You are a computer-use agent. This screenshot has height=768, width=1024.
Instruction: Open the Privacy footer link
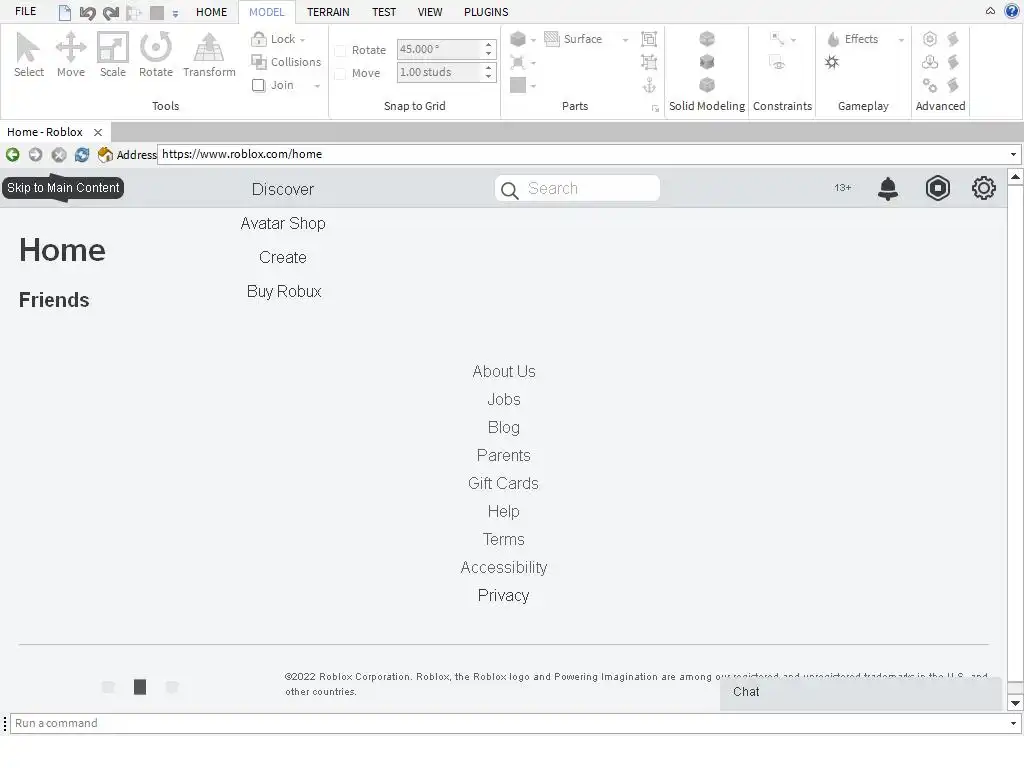coord(504,596)
